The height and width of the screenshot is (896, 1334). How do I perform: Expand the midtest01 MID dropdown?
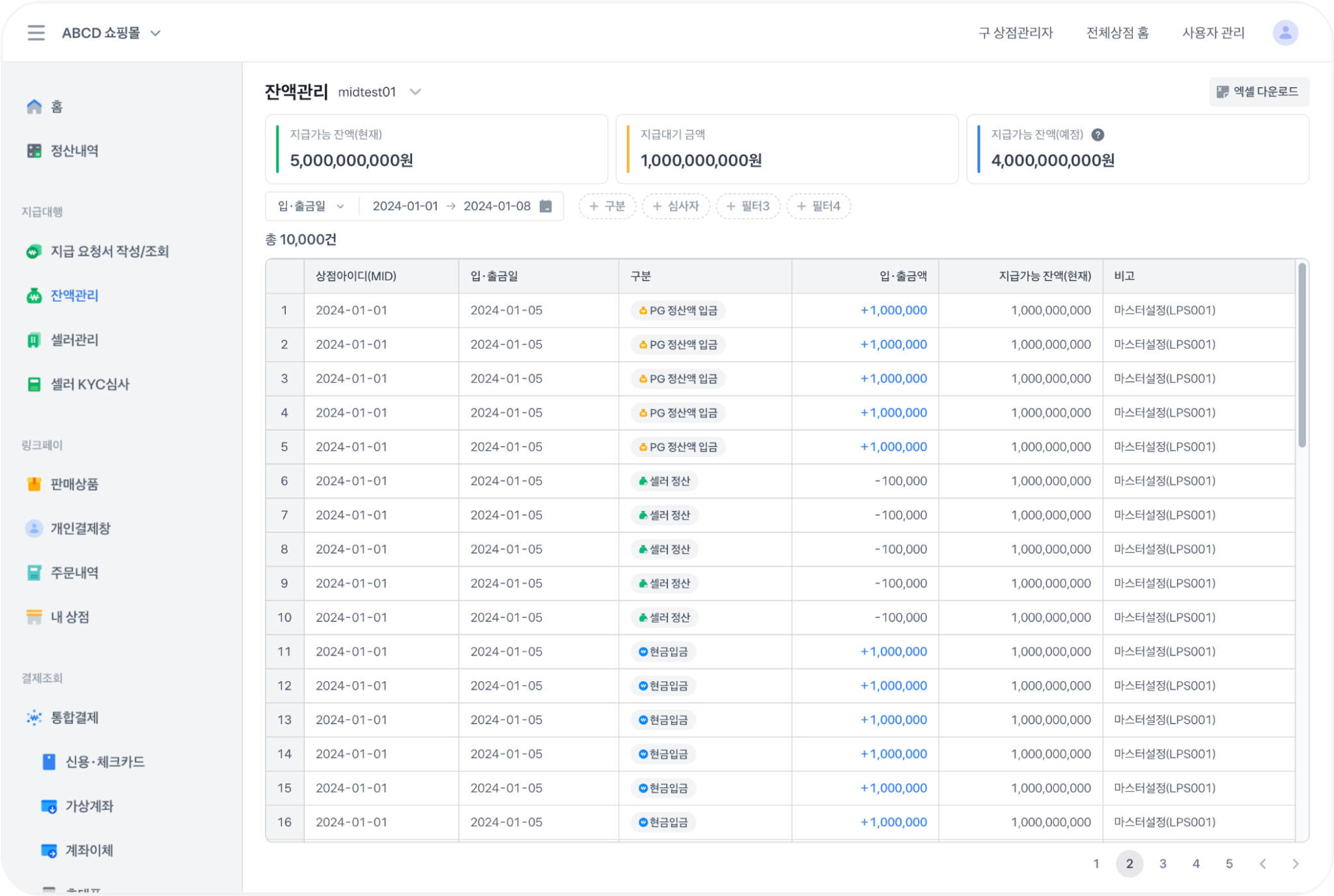point(415,92)
